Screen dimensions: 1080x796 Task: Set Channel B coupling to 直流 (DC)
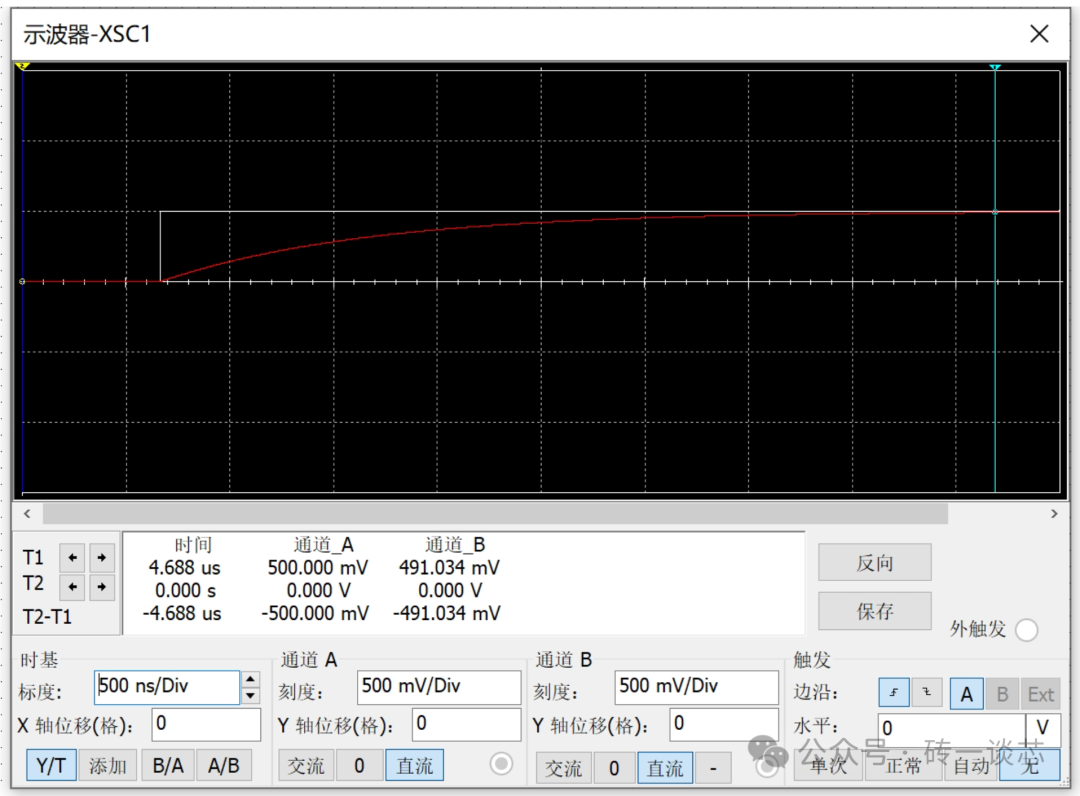[665, 768]
